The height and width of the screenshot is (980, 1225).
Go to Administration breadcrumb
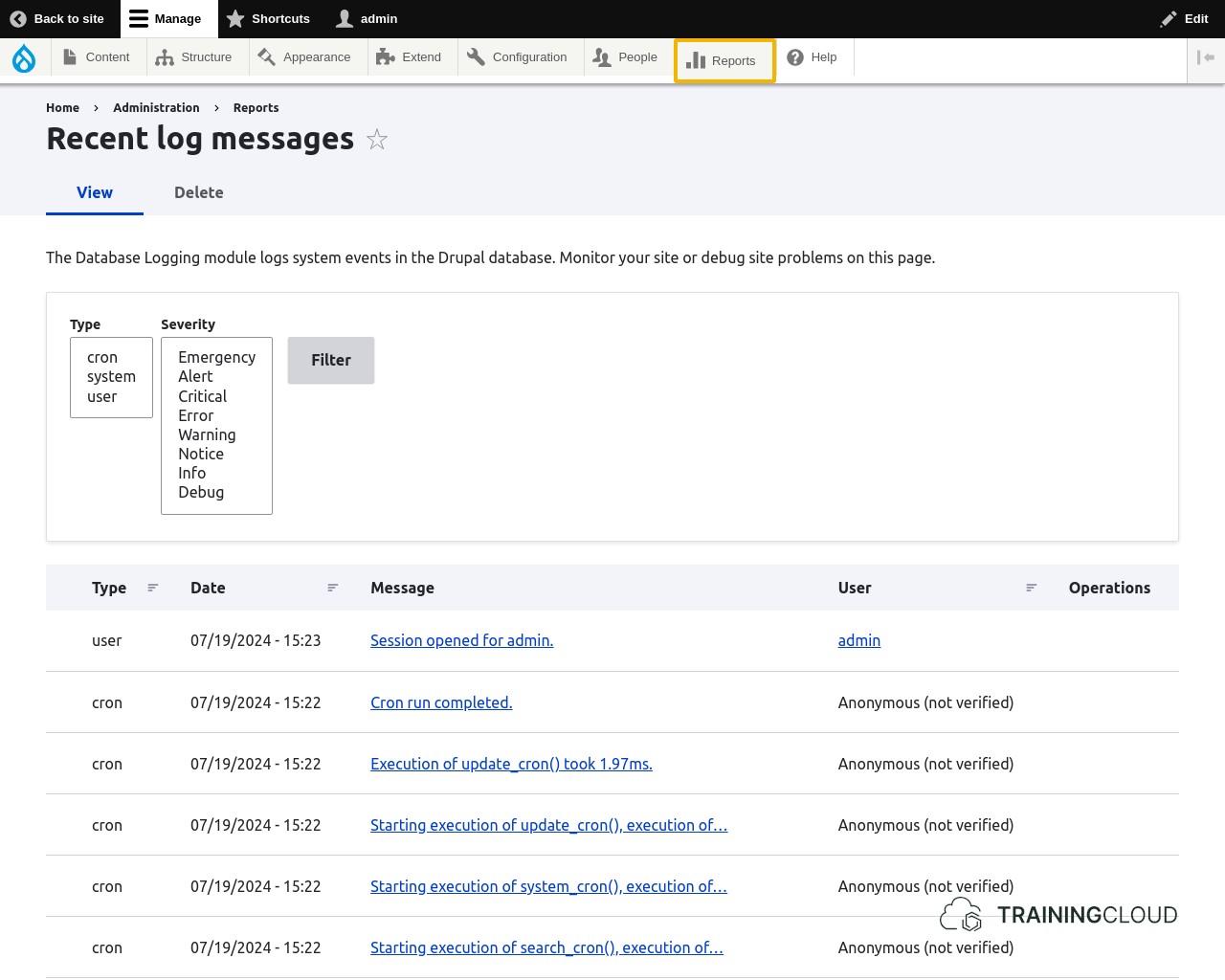point(156,108)
